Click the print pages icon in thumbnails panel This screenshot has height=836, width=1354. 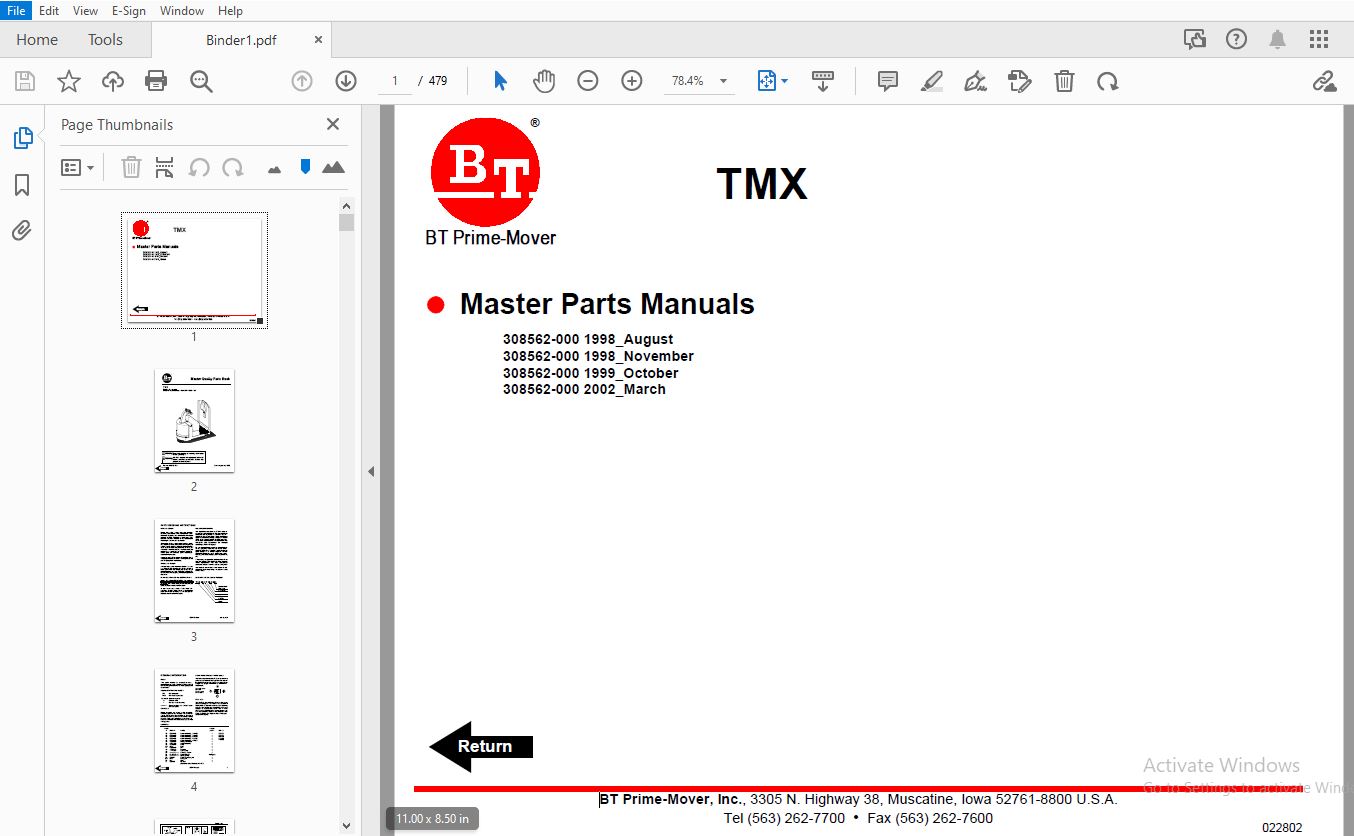tap(164, 167)
